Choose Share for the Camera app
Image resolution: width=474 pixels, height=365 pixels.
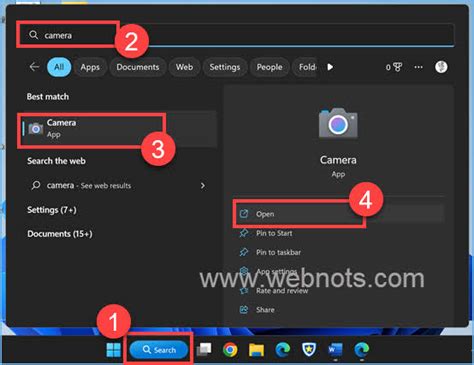265,310
